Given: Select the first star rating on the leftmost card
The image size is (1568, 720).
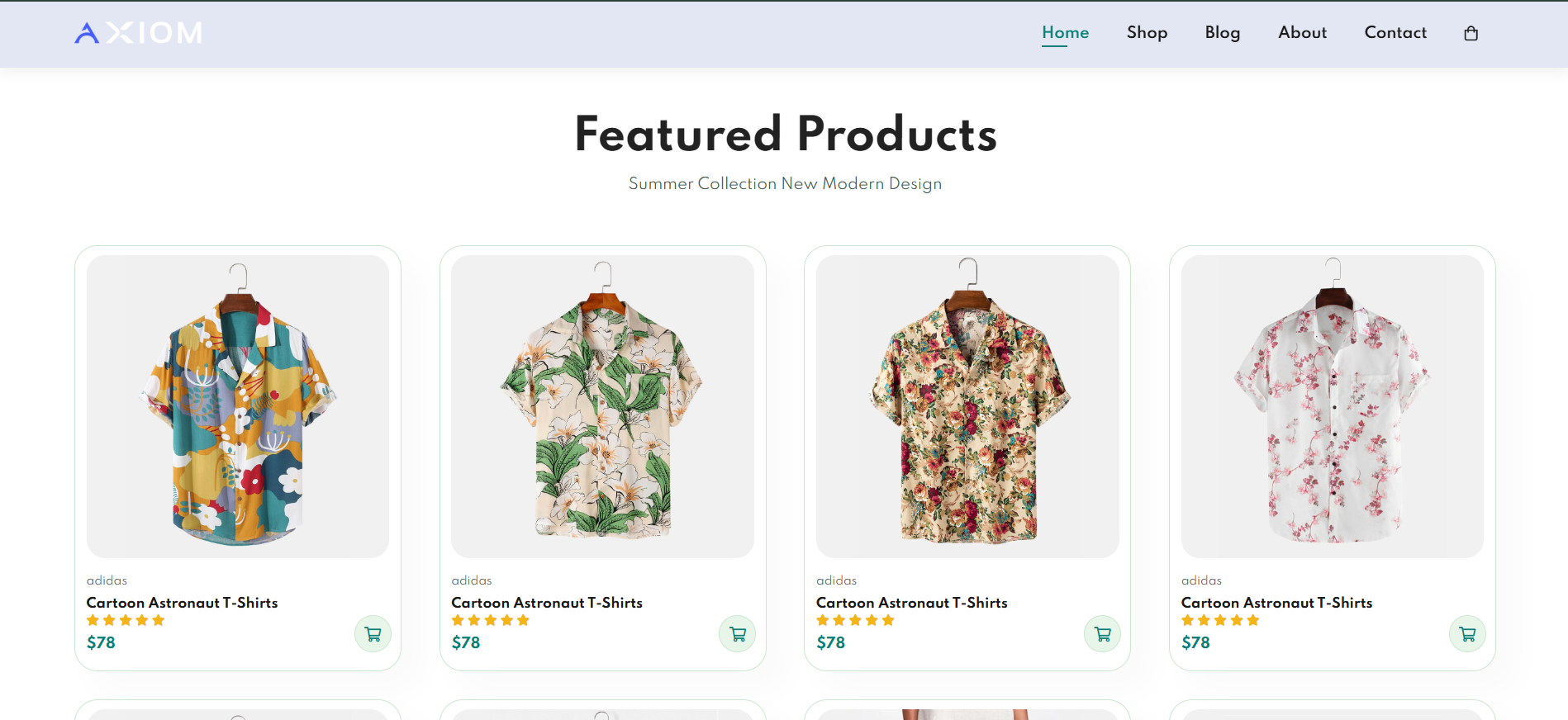Looking at the screenshot, I should (93, 620).
